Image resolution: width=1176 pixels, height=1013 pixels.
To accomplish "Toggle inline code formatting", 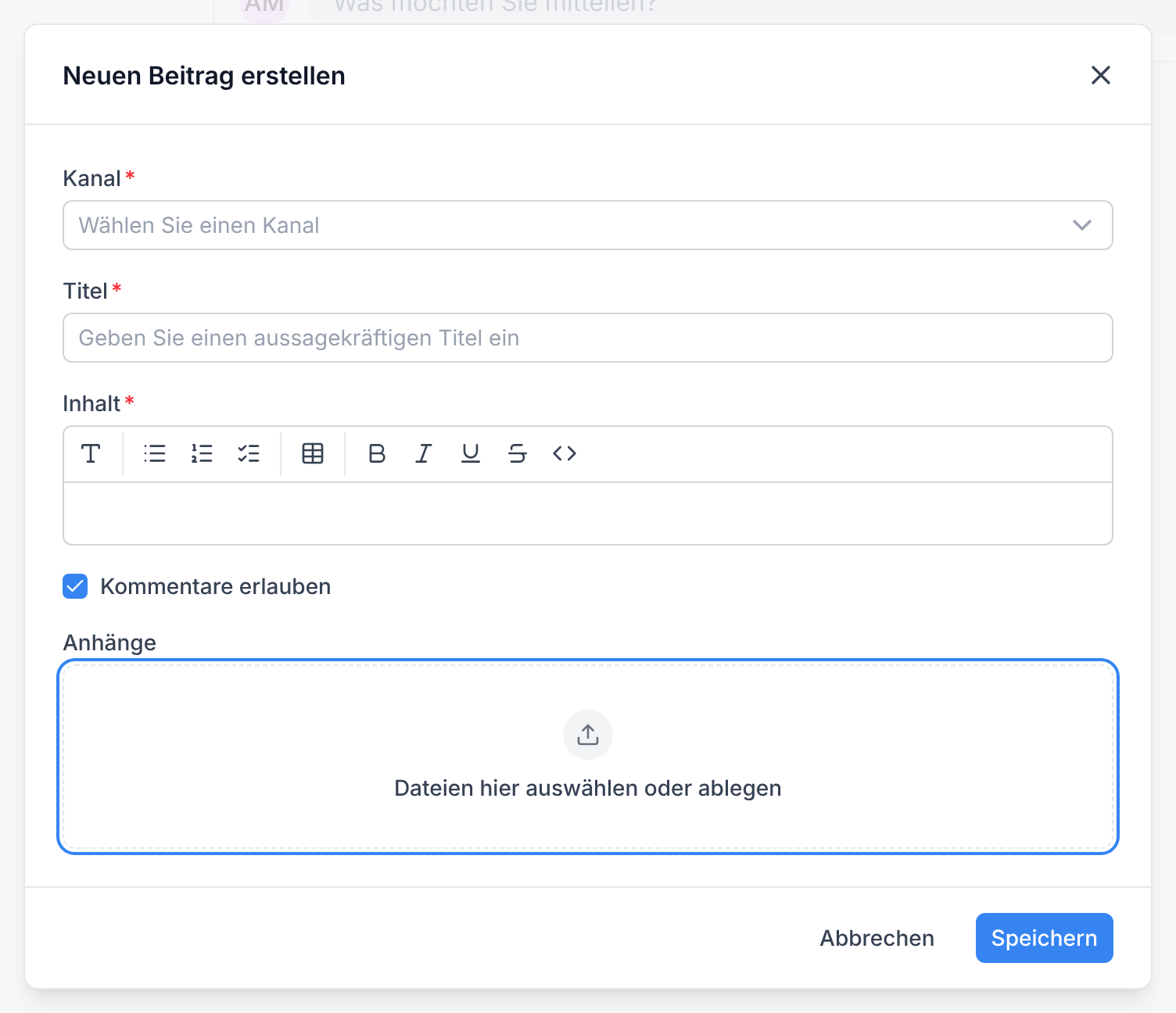I will click(565, 453).
